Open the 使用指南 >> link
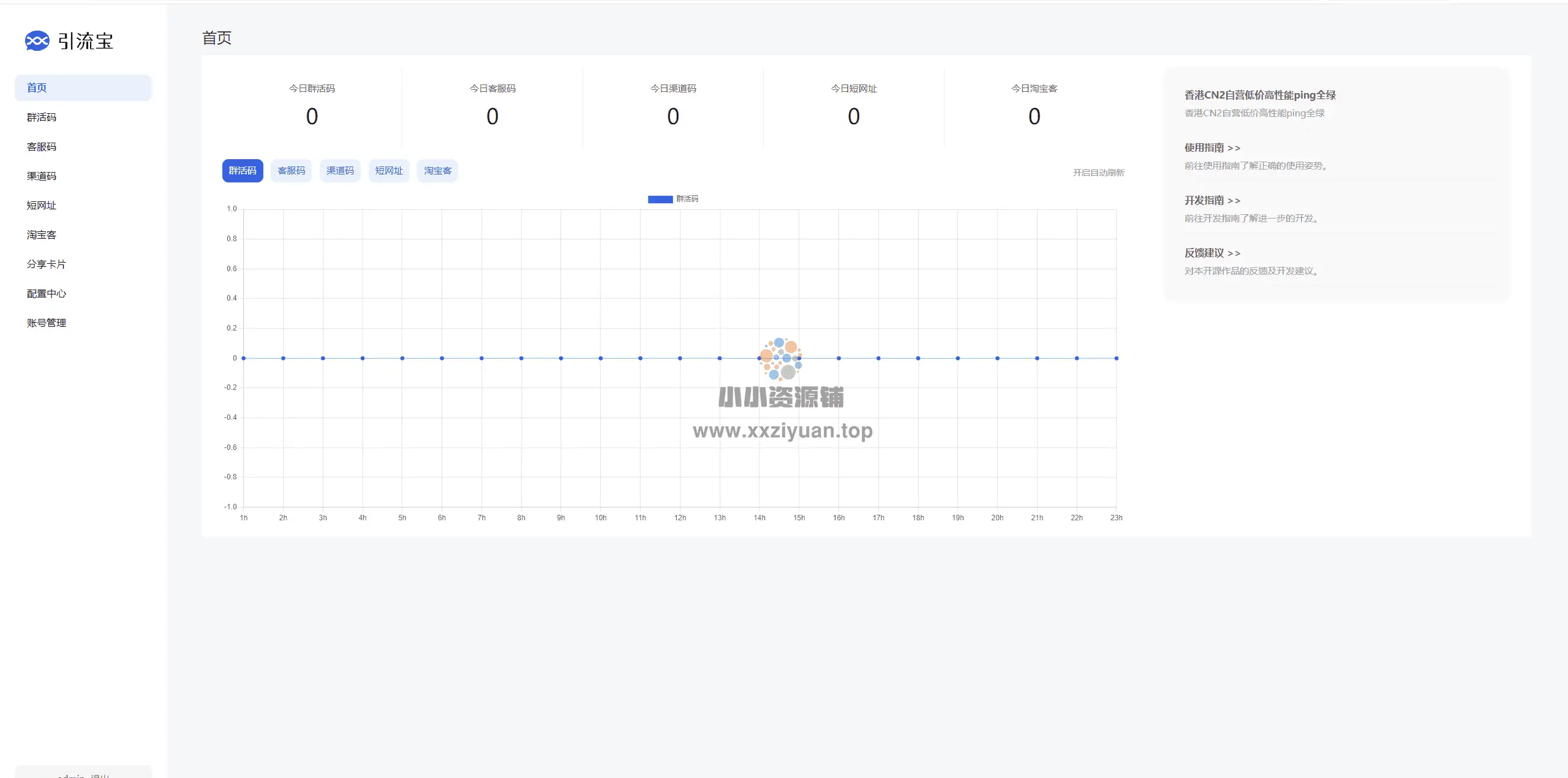Viewport: 1568px width, 778px height. 1212,148
